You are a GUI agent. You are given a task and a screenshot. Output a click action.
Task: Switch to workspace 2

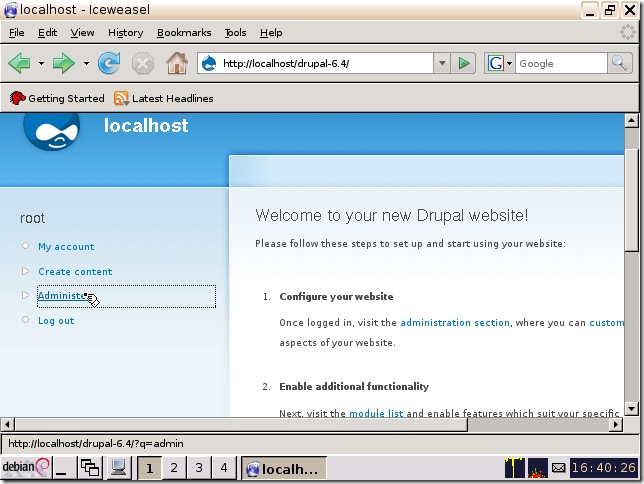coord(174,468)
